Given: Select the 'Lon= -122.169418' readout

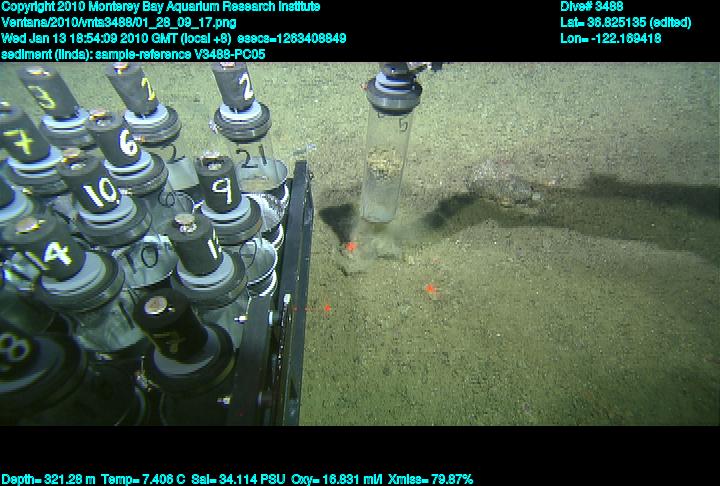Looking at the screenshot, I should coord(610,38).
